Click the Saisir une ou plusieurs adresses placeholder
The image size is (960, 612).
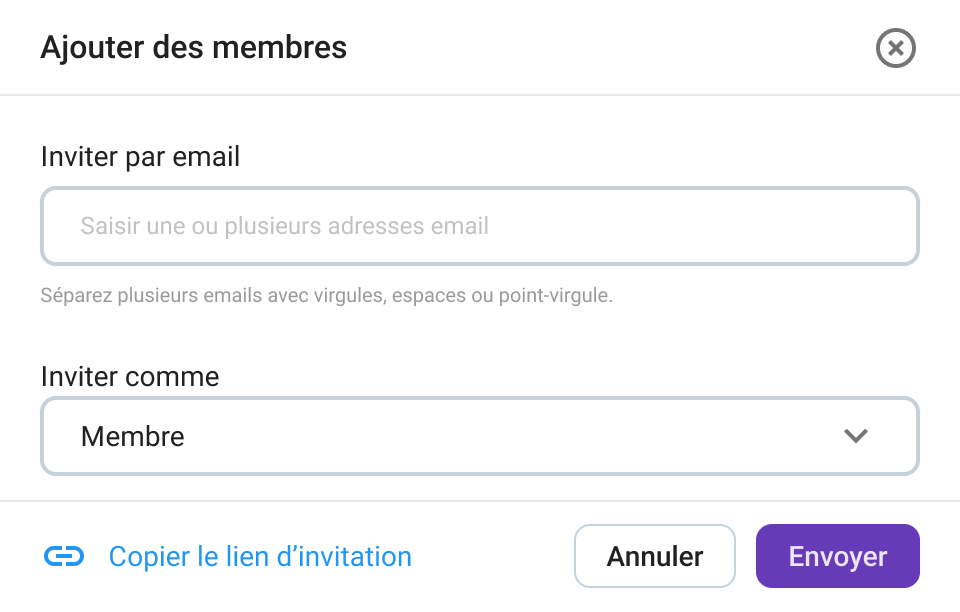(x=285, y=226)
